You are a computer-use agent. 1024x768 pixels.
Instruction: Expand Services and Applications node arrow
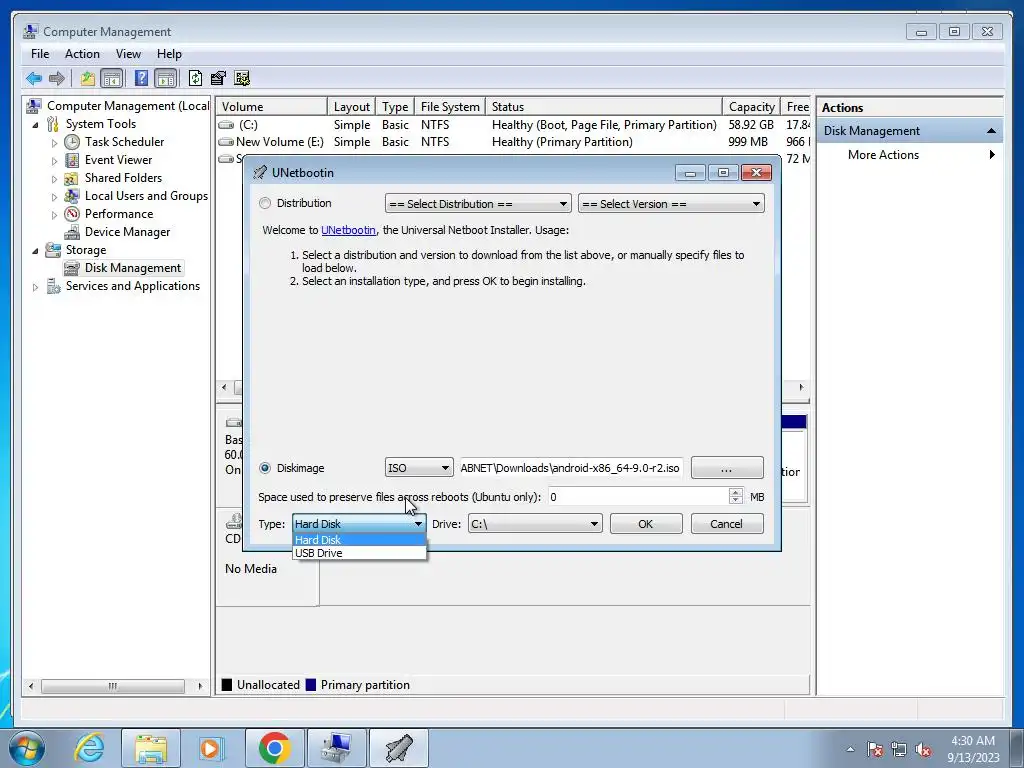coord(35,286)
